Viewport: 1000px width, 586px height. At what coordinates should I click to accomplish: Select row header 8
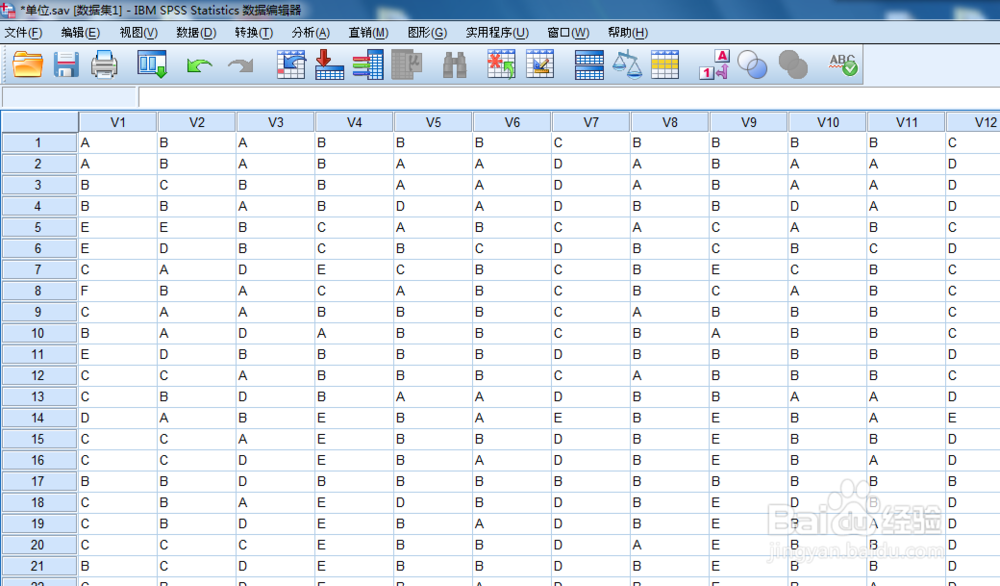pyautogui.click(x=39, y=291)
